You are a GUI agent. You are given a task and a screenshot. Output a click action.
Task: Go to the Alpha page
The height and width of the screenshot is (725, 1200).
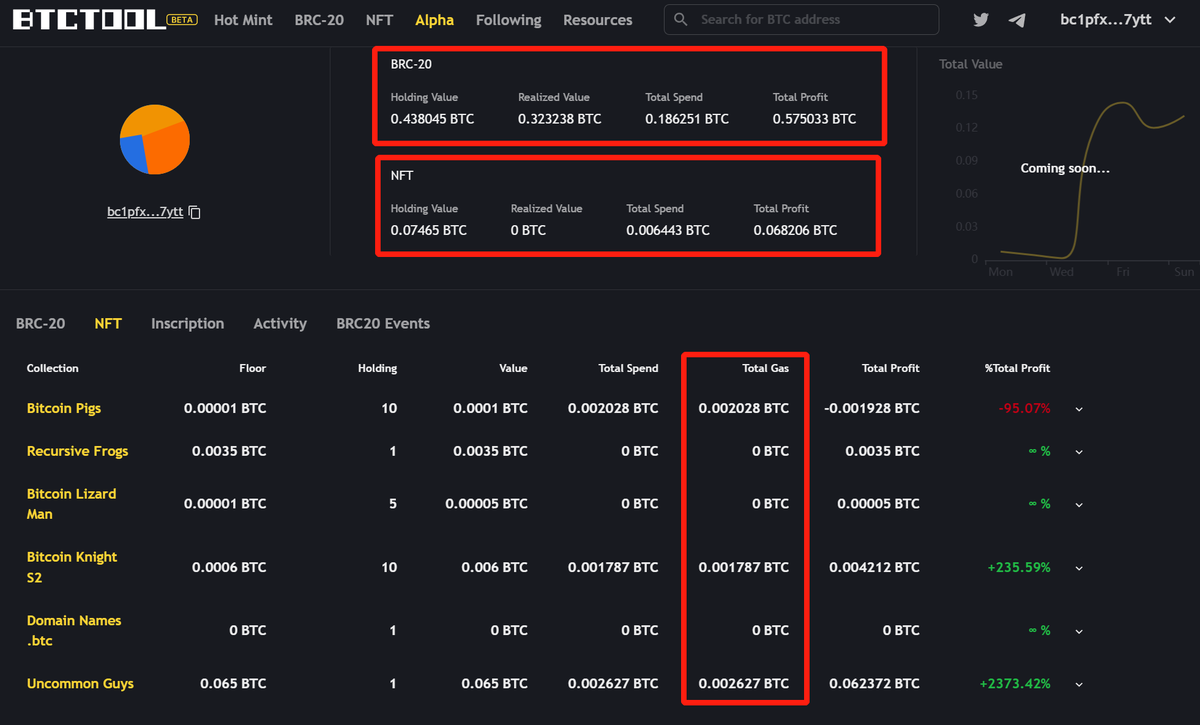[x=434, y=20]
